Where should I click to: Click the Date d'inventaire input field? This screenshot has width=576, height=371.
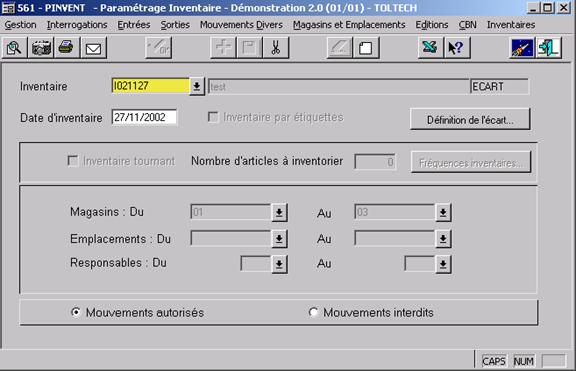[144, 118]
